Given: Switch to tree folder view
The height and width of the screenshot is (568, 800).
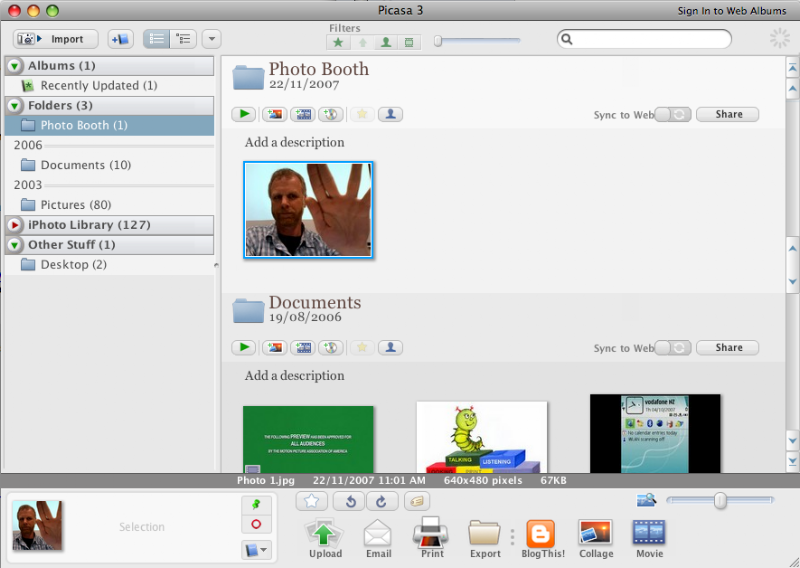Looking at the screenshot, I should pyautogui.click(x=183, y=39).
